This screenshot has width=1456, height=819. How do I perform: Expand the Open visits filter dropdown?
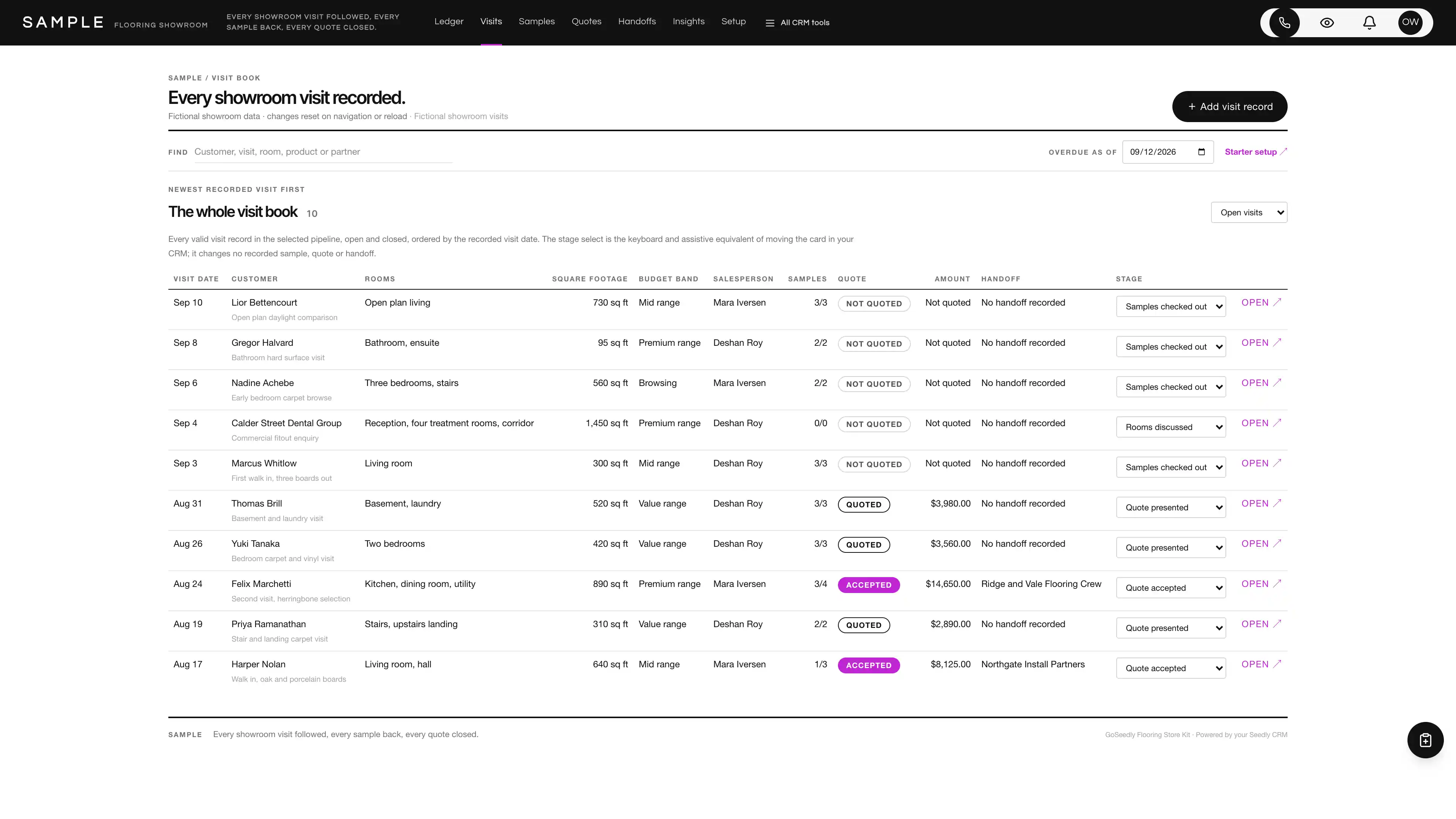tap(1249, 212)
